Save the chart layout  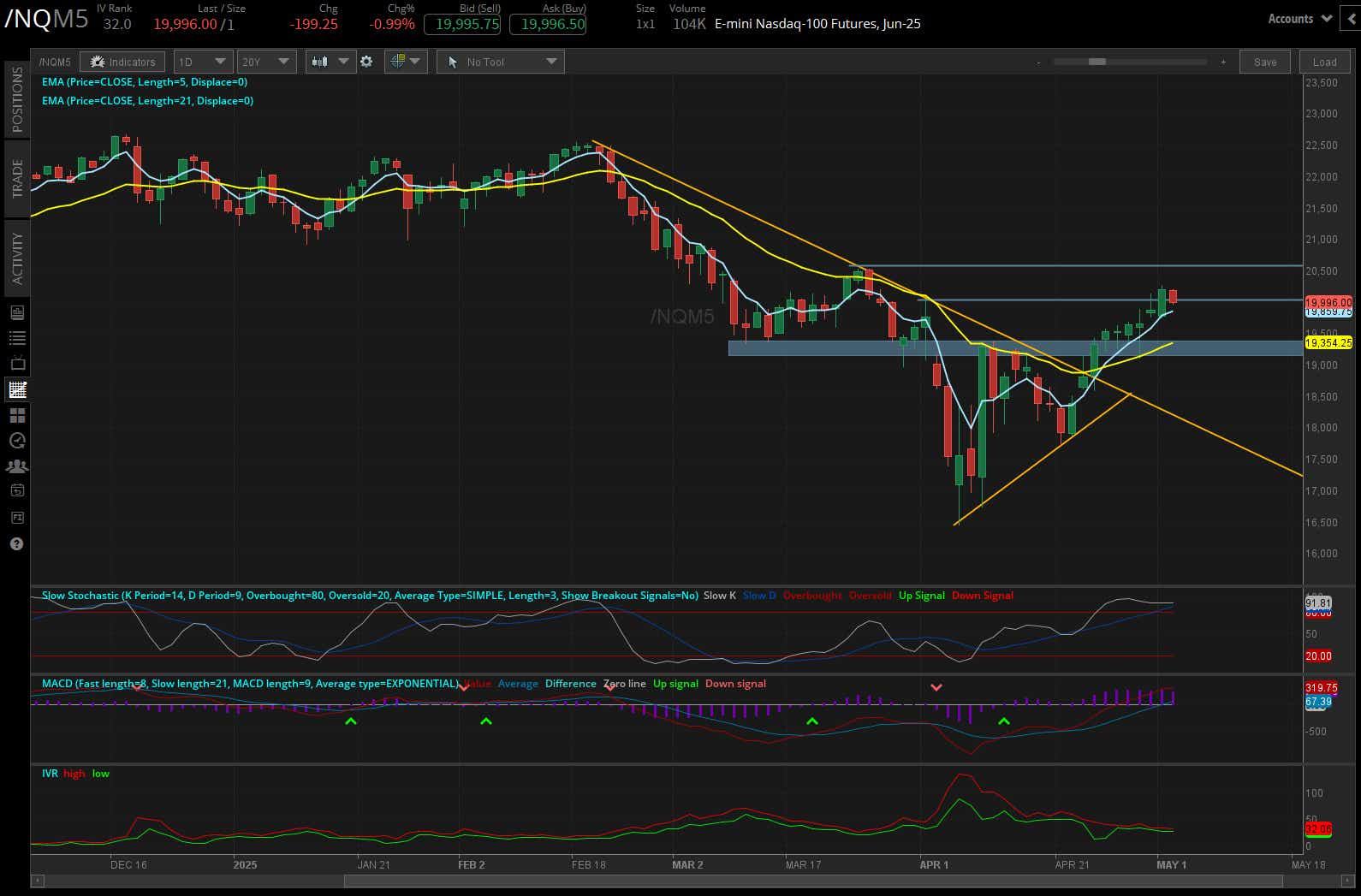[1265, 62]
